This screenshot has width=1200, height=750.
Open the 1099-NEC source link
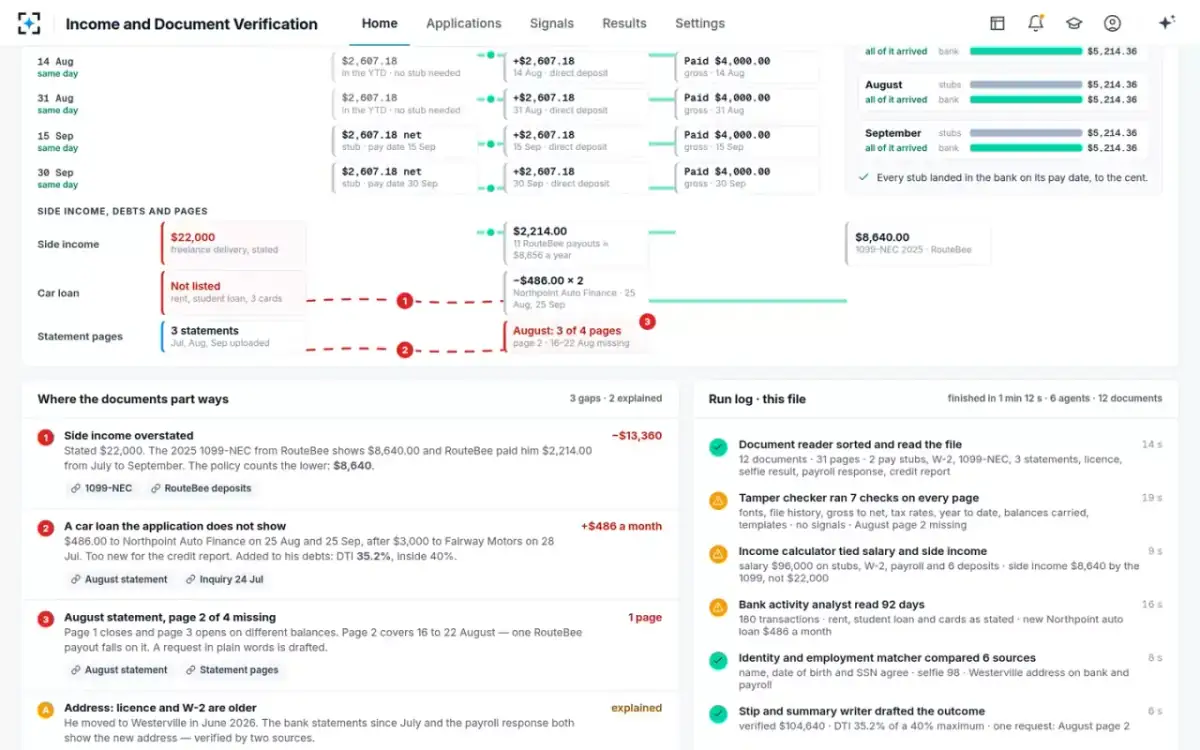click(x=101, y=488)
